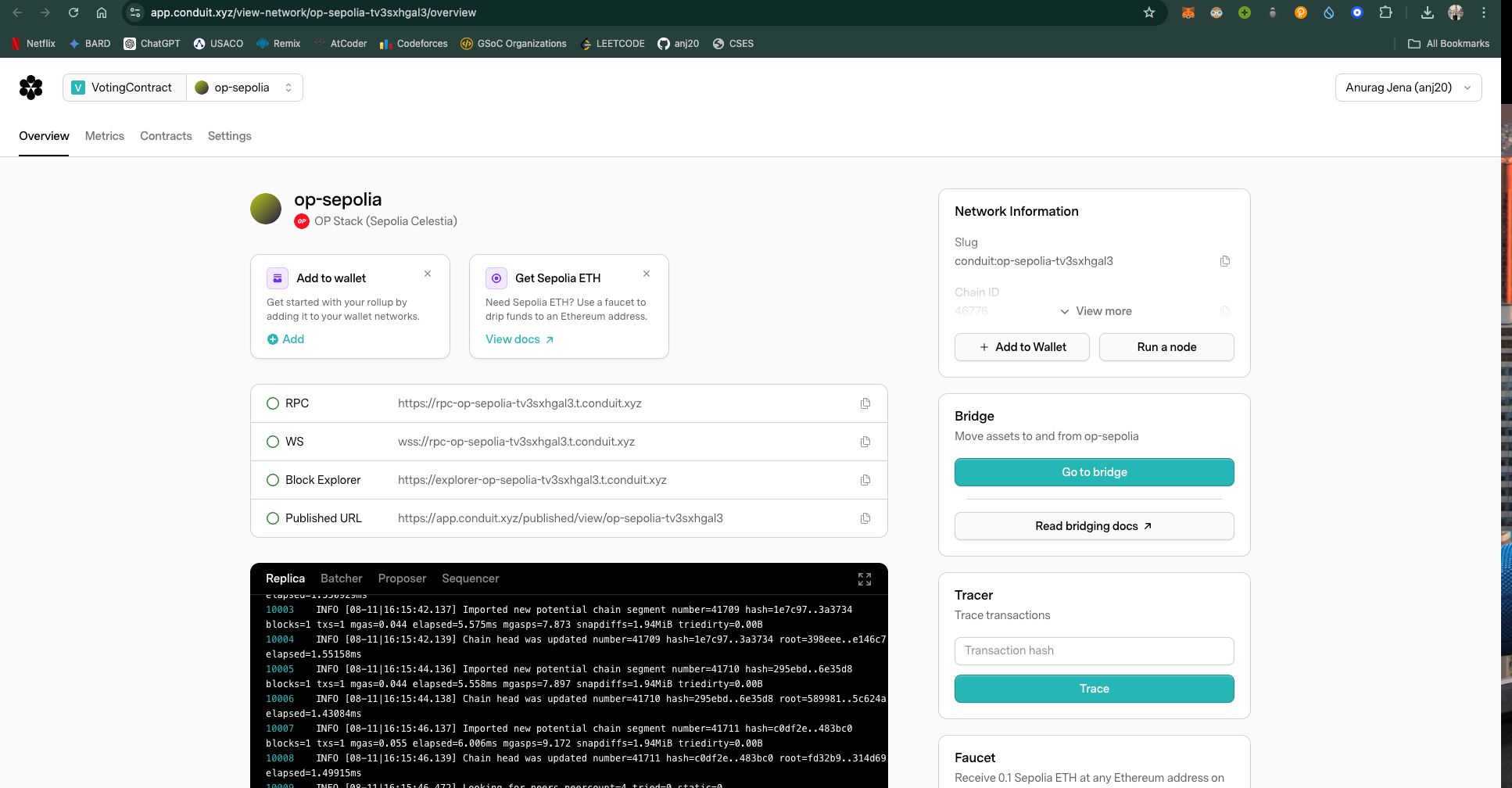1512x788 pixels.
Task: Open View docs link
Action: click(x=520, y=339)
